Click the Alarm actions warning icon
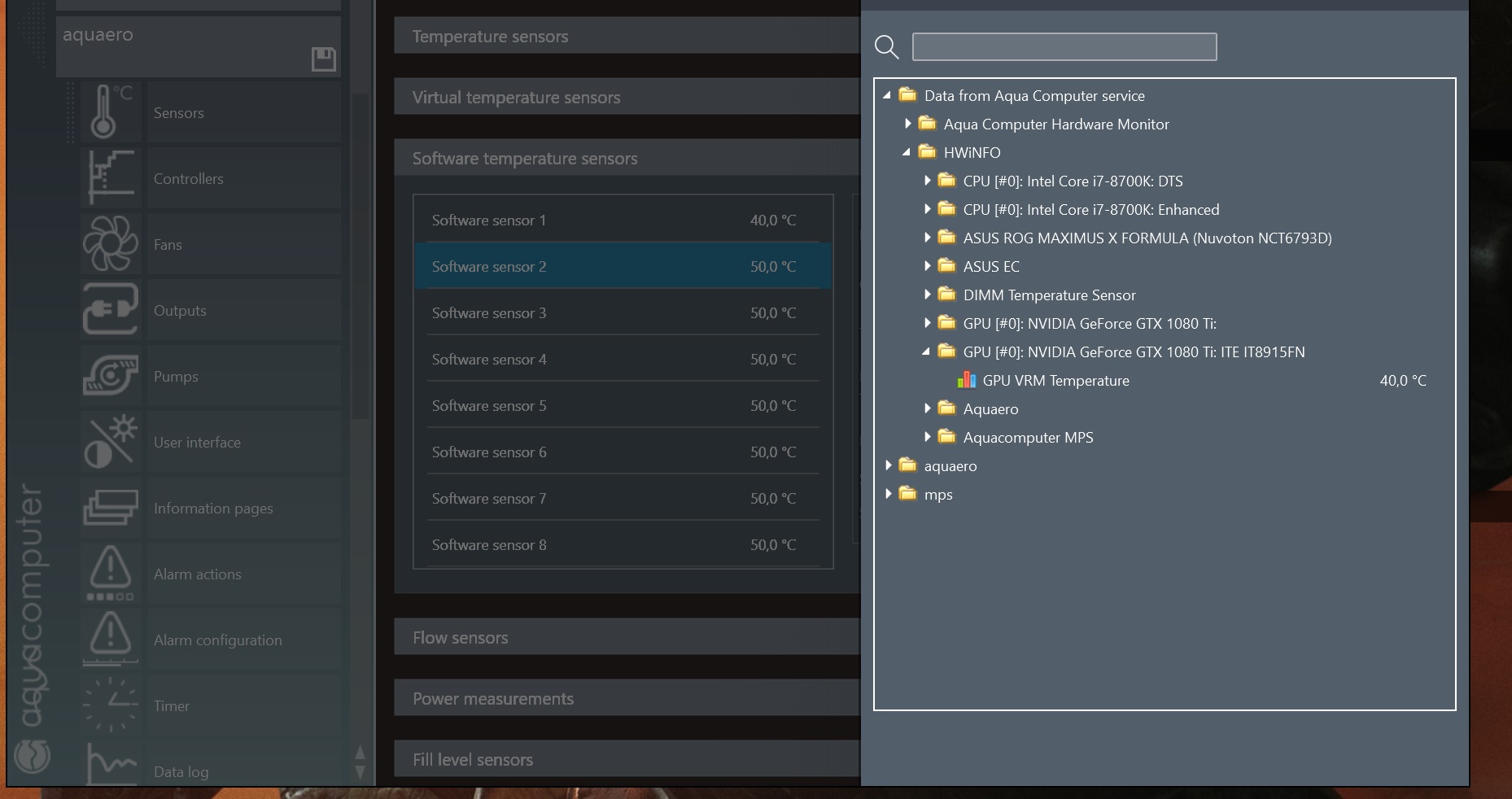Viewport: 1512px width, 799px height. pyautogui.click(x=111, y=574)
